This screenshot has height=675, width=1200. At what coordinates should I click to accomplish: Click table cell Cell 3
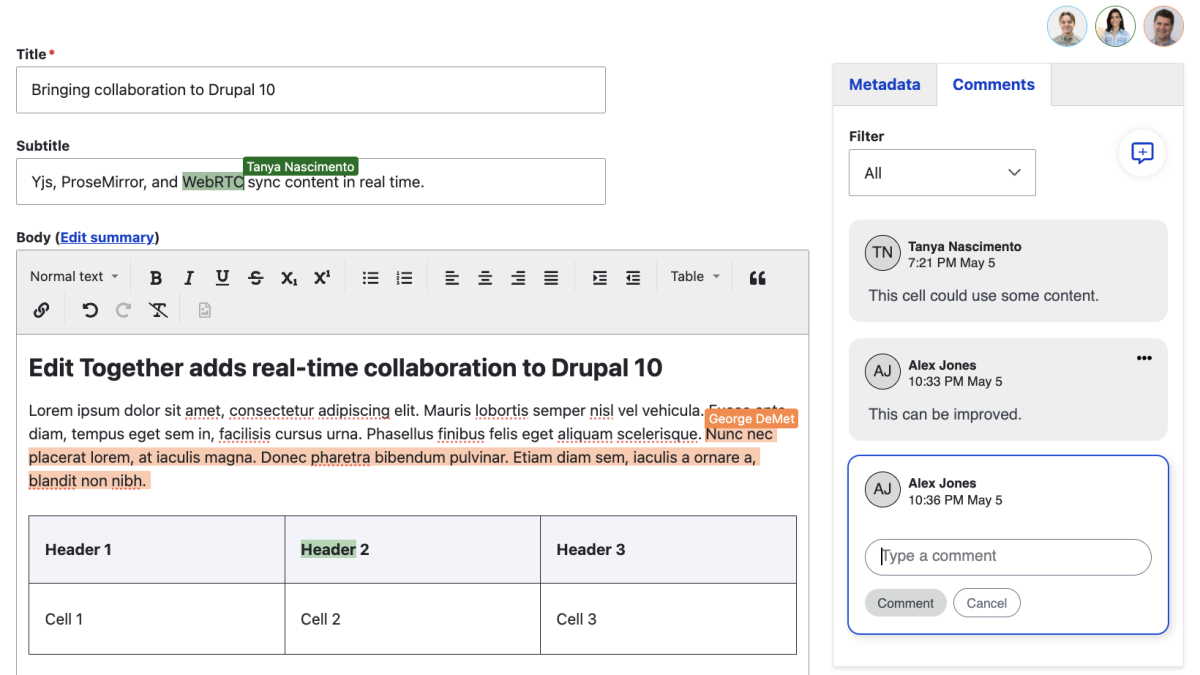click(668, 619)
